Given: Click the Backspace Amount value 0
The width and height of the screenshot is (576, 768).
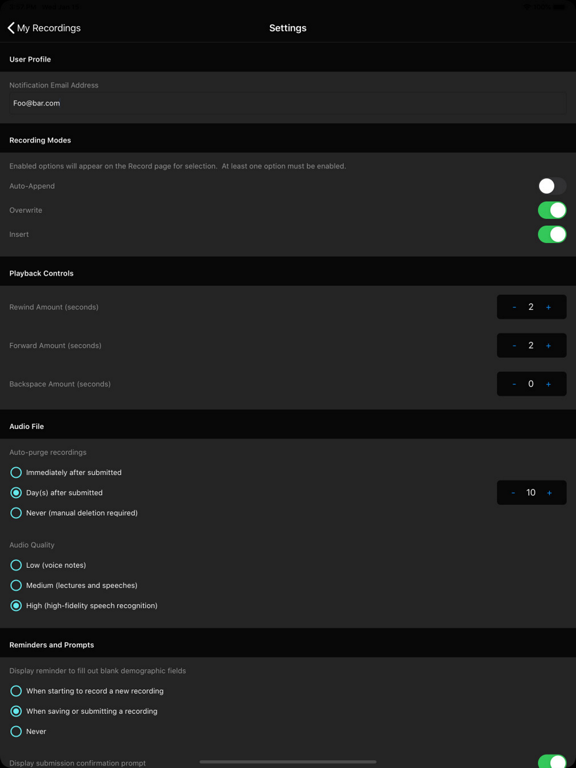Looking at the screenshot, I should coord(531,384).
